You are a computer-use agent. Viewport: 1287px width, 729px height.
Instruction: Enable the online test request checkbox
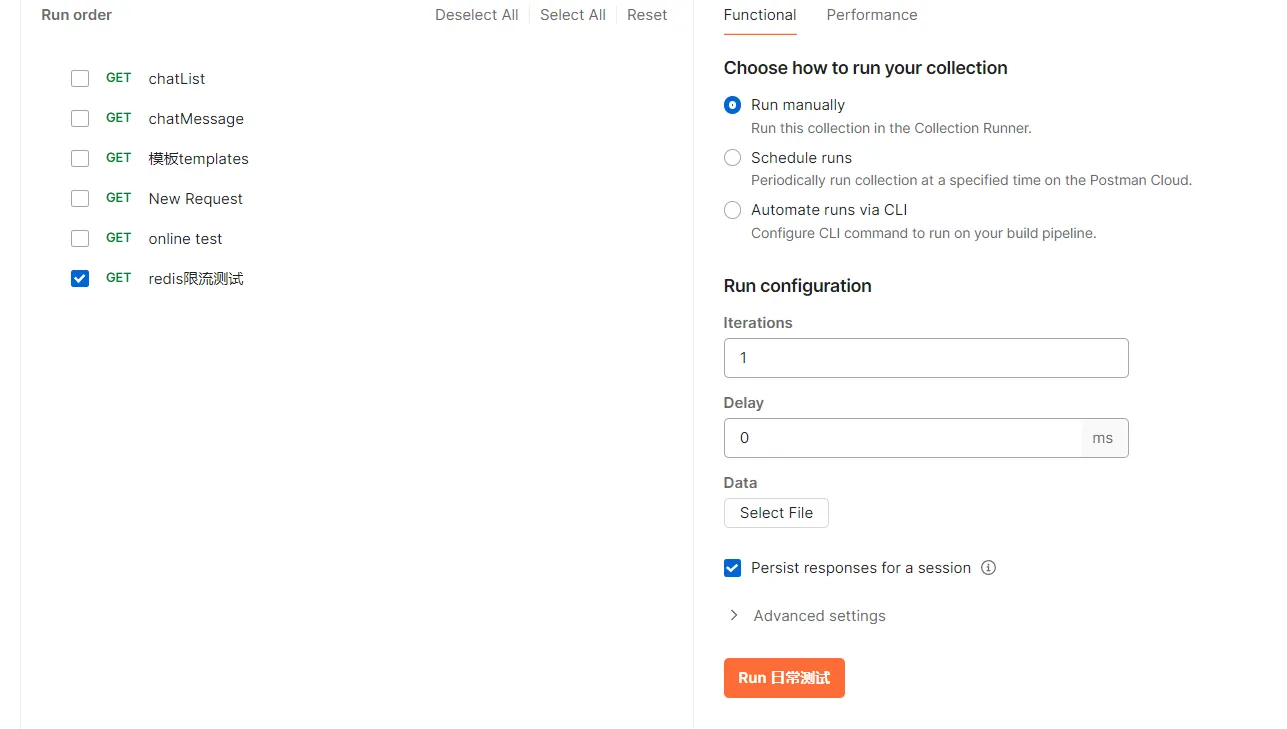click(x=80, y=239)
